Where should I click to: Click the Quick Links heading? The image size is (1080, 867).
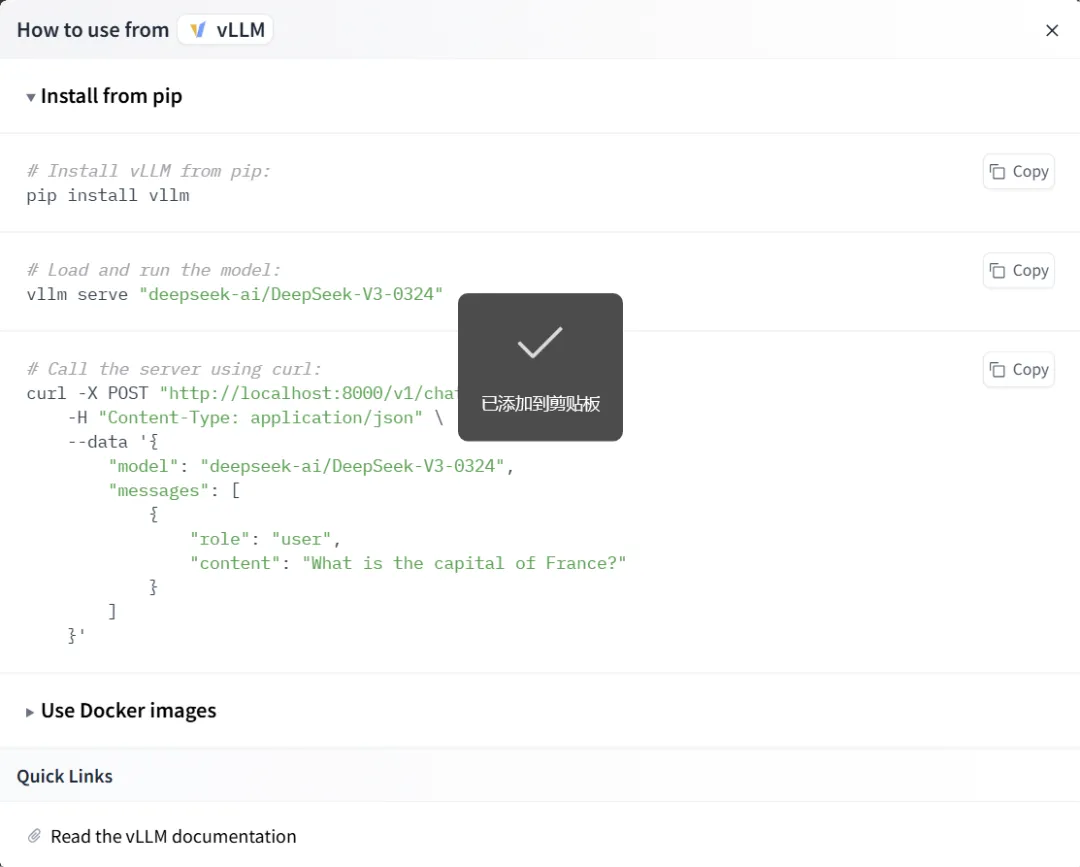click(65, 776)
